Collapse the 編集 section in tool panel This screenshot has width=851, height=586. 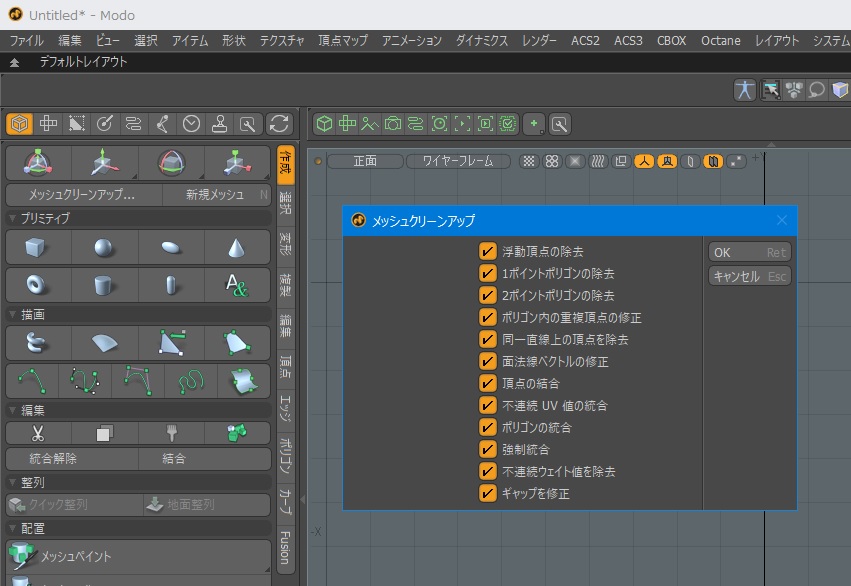12,410
